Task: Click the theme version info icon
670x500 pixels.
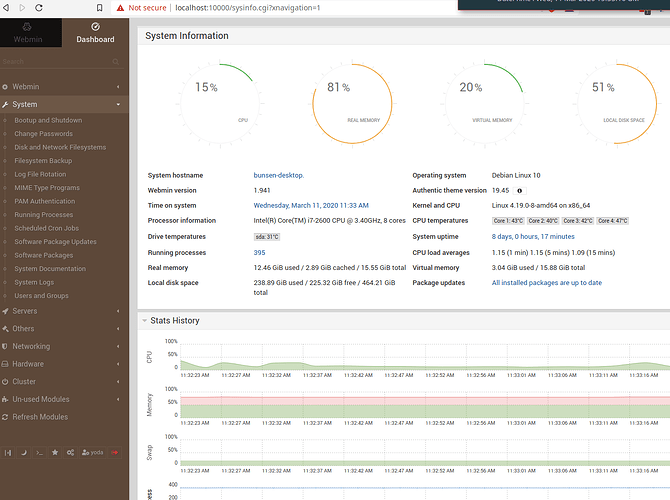Action: tap(520, 191)
